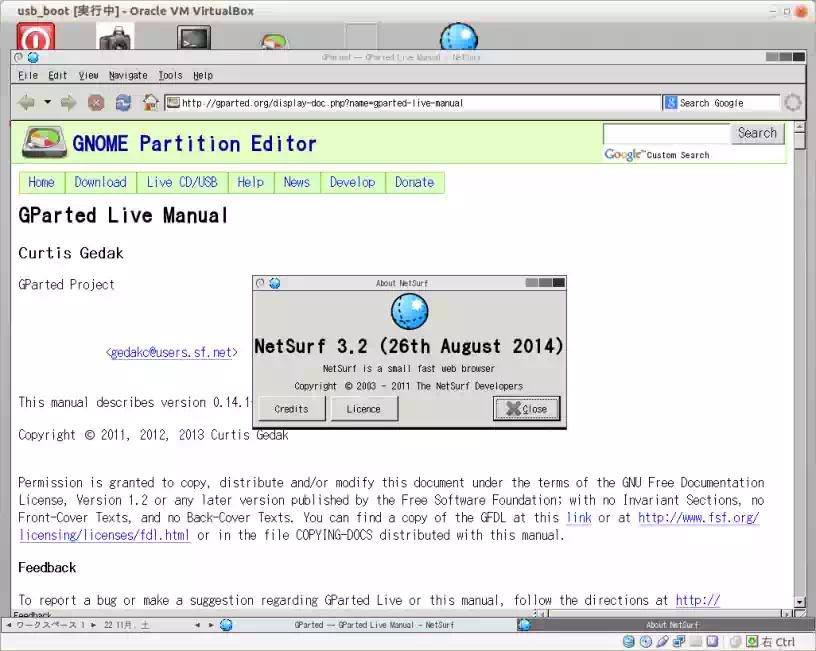
Task: Click About NetSurf window menu icon
Action: pos(260,283)
